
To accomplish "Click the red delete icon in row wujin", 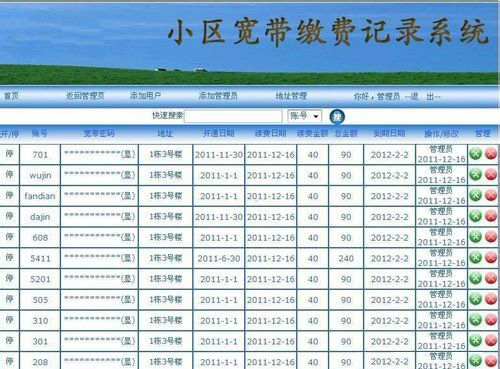I will click(x=491, y=174).
